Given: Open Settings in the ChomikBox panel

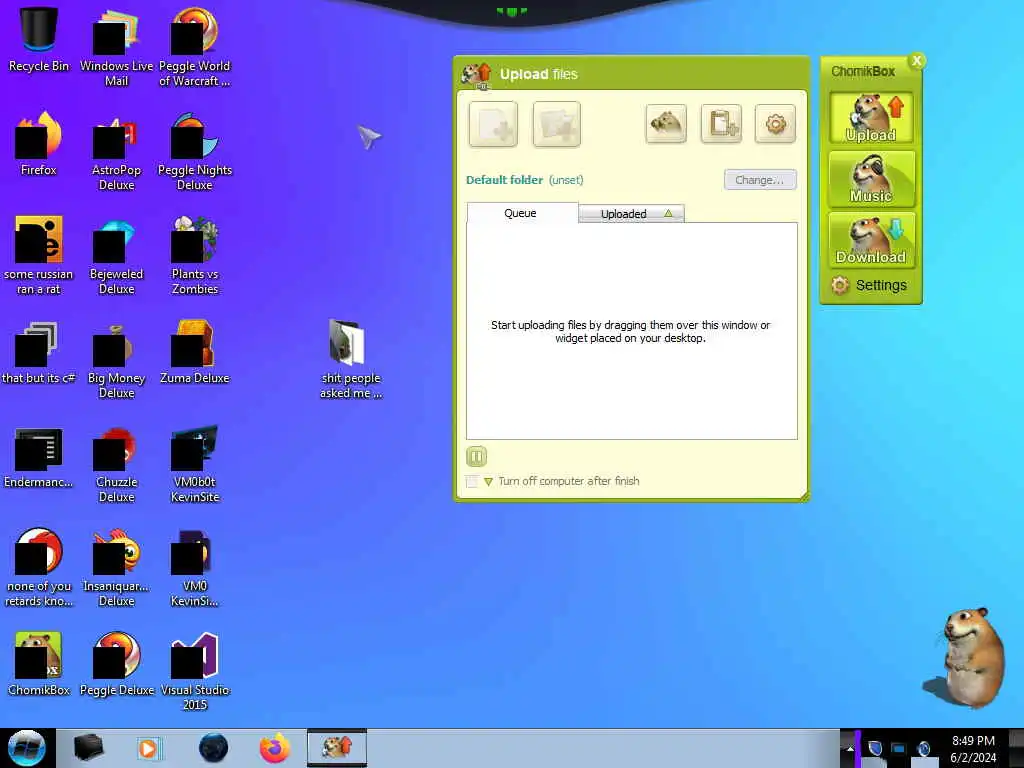Looking at the screenshot, I should (869, 285).
